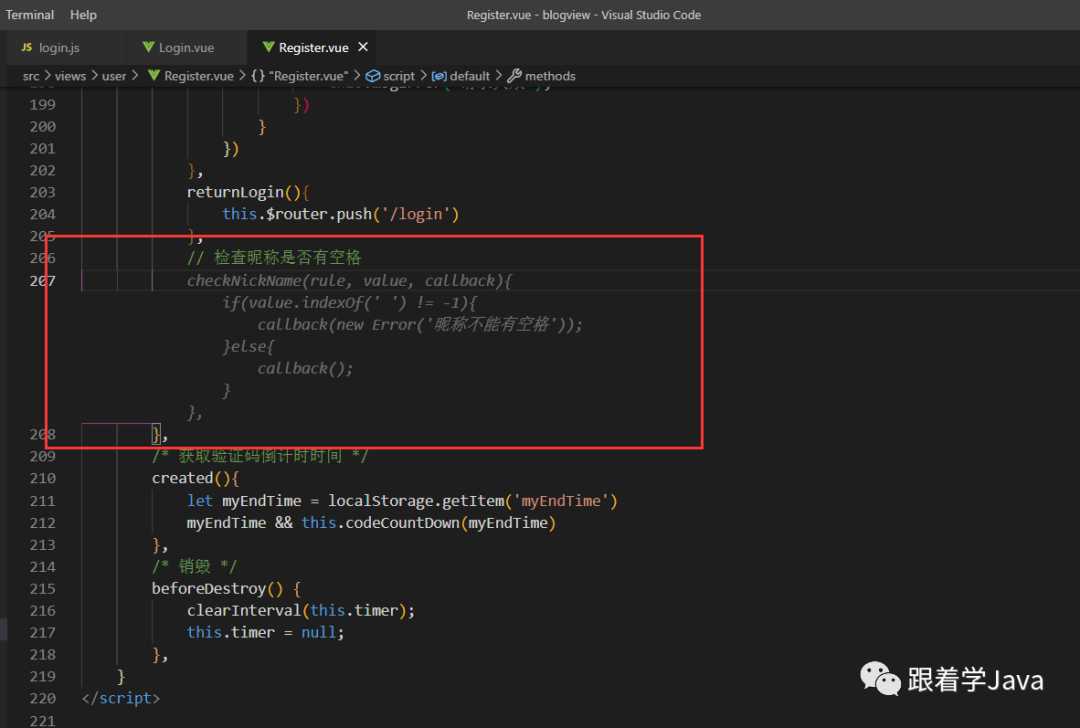The image size is (1080, 728).
Task: Open the src breadcrumb dropdown
Action: (33, 76)
